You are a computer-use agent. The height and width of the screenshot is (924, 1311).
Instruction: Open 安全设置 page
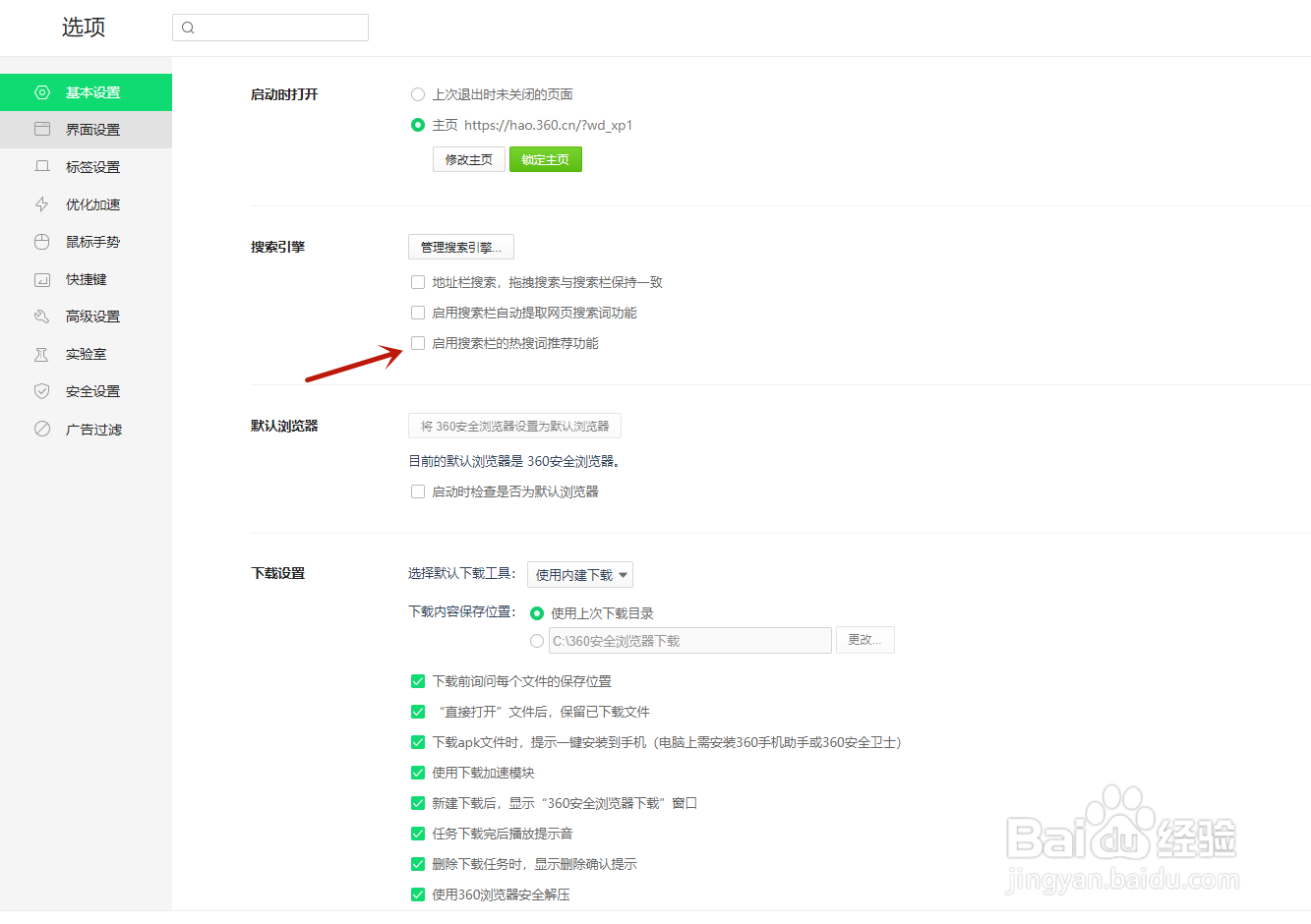click(x=86, y=391)
